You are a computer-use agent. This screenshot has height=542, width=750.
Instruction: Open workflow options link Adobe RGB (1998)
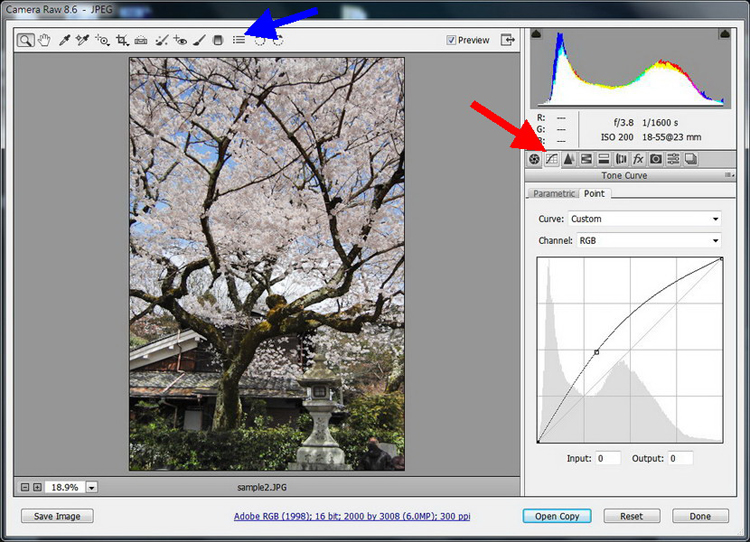click(x=352, y=516)
